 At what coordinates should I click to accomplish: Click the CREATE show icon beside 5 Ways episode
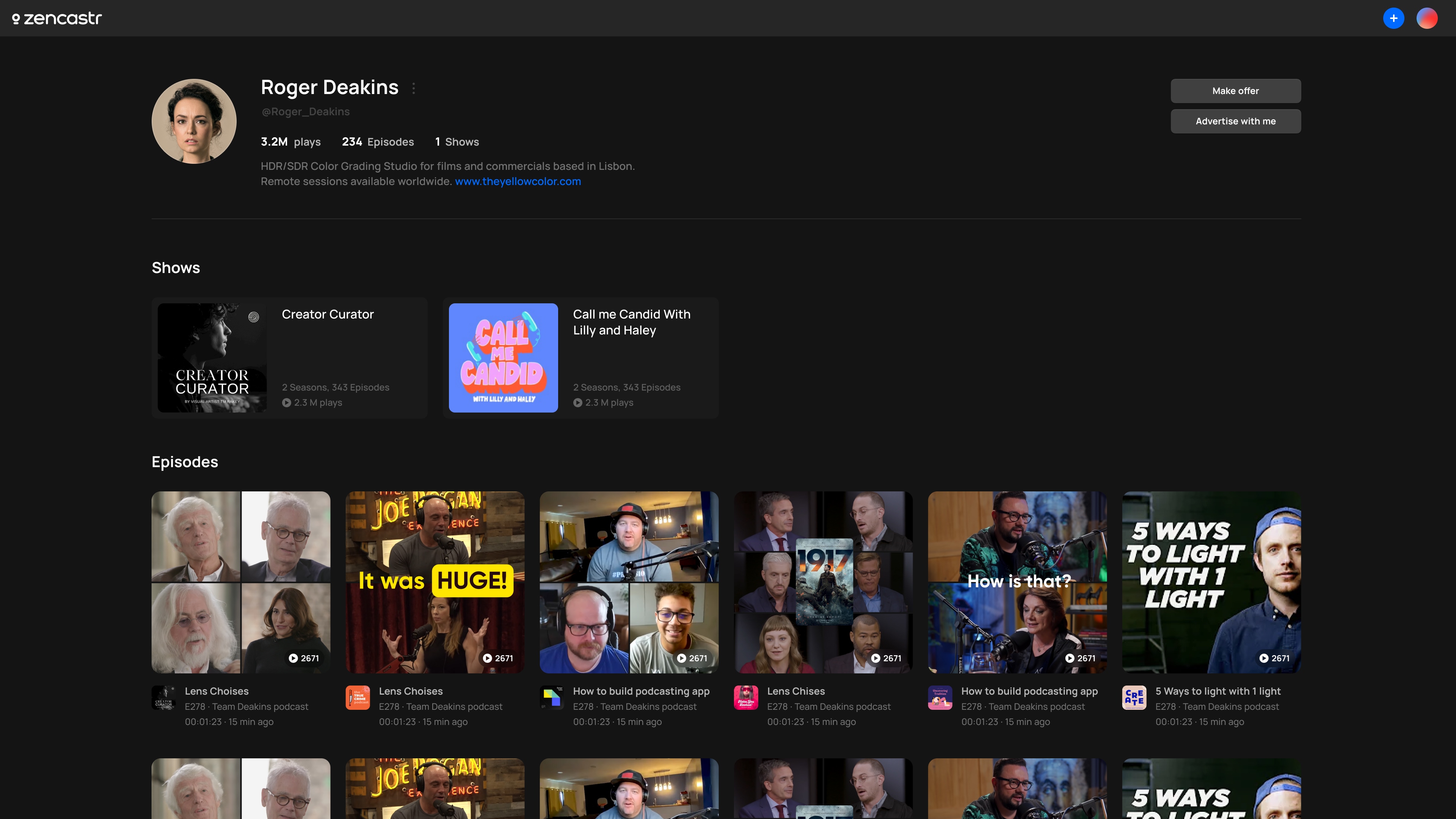(x=1134, y=698)
